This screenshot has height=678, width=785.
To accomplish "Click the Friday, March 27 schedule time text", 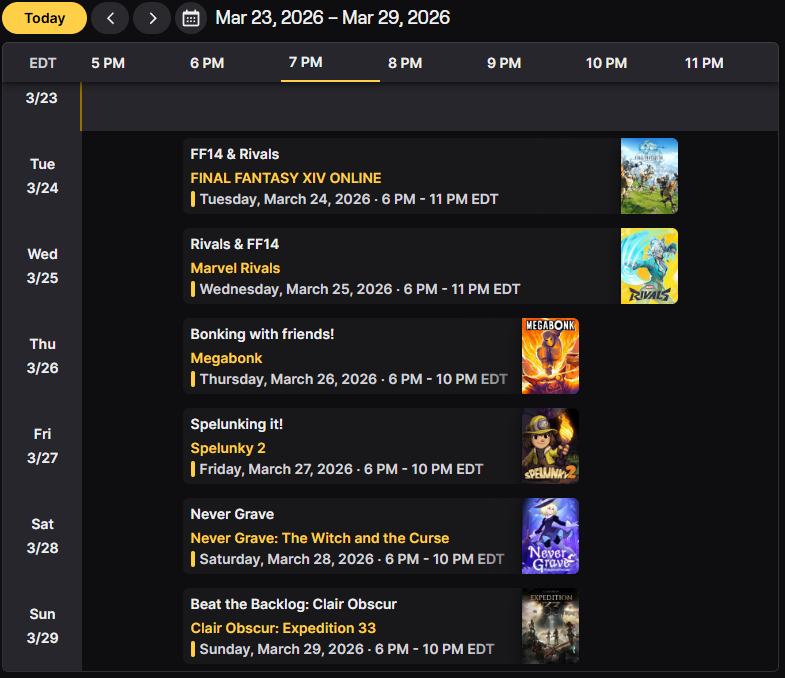I will point(341,469).
